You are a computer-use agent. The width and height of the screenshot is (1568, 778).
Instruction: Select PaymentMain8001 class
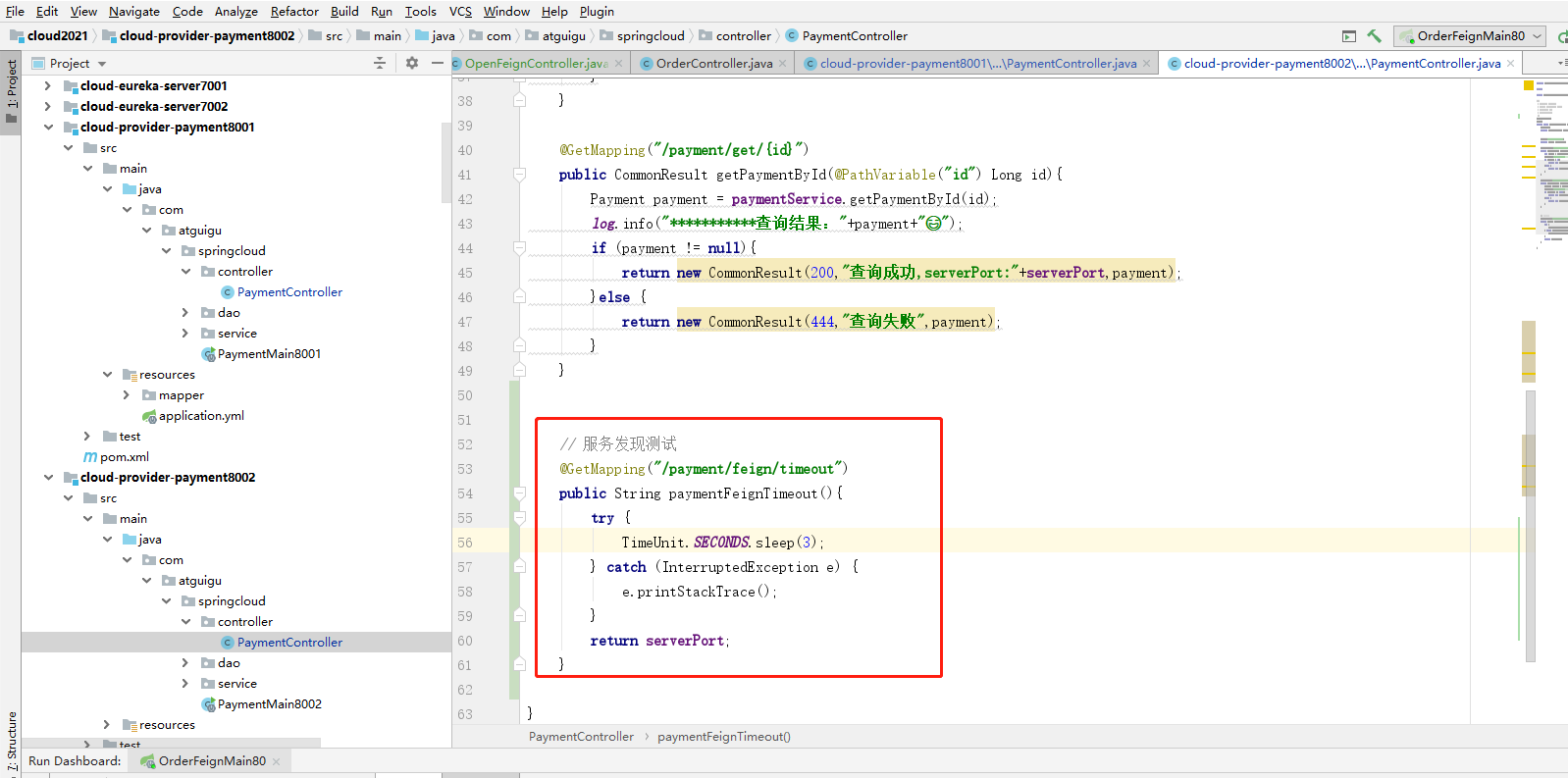pyautogui.click(x=269, y=353)
